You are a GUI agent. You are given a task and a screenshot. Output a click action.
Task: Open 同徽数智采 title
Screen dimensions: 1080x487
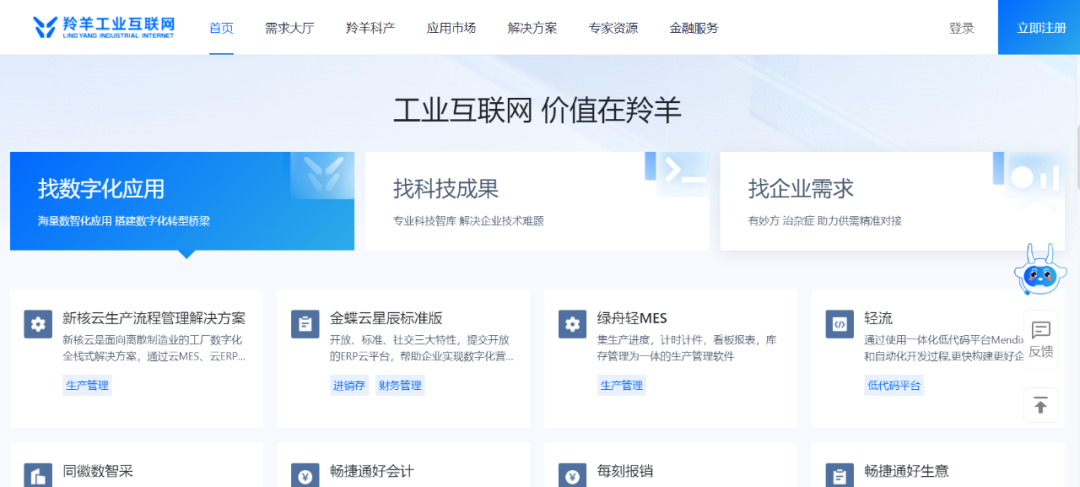coord(97,471)
